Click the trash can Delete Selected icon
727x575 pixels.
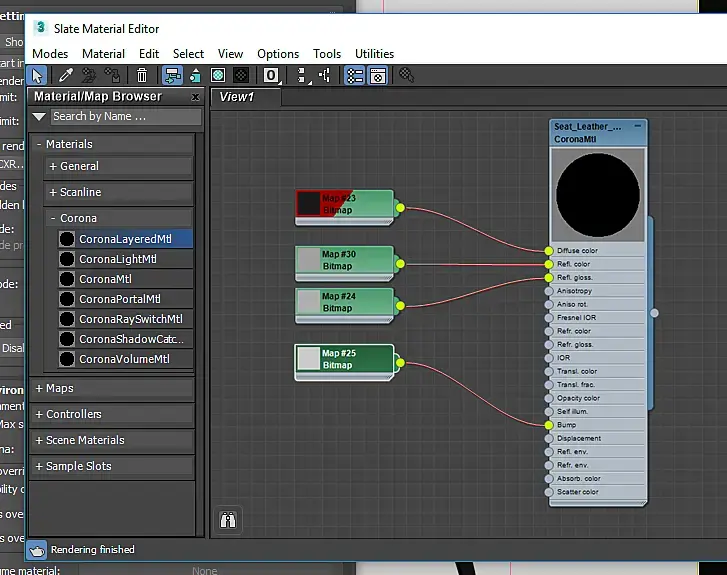[x=142, y=75]
